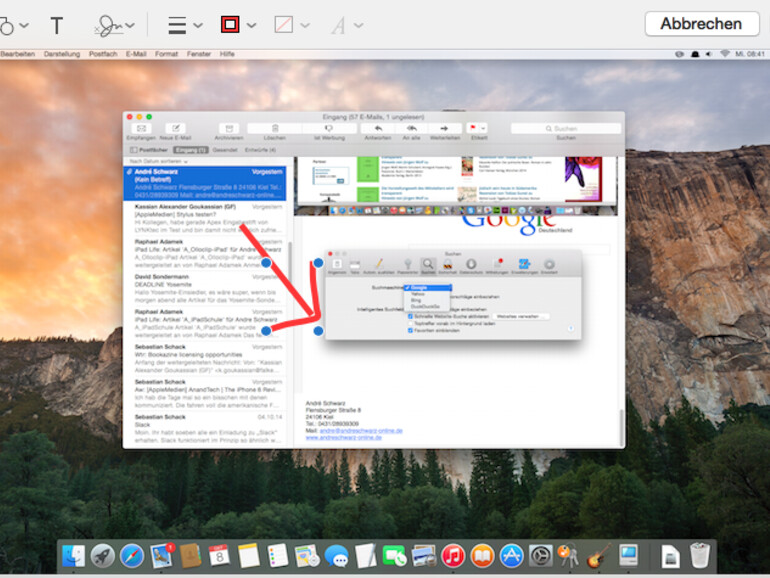Open the Darstellung menu
The image size is (770, 578).
click(62, 54)
